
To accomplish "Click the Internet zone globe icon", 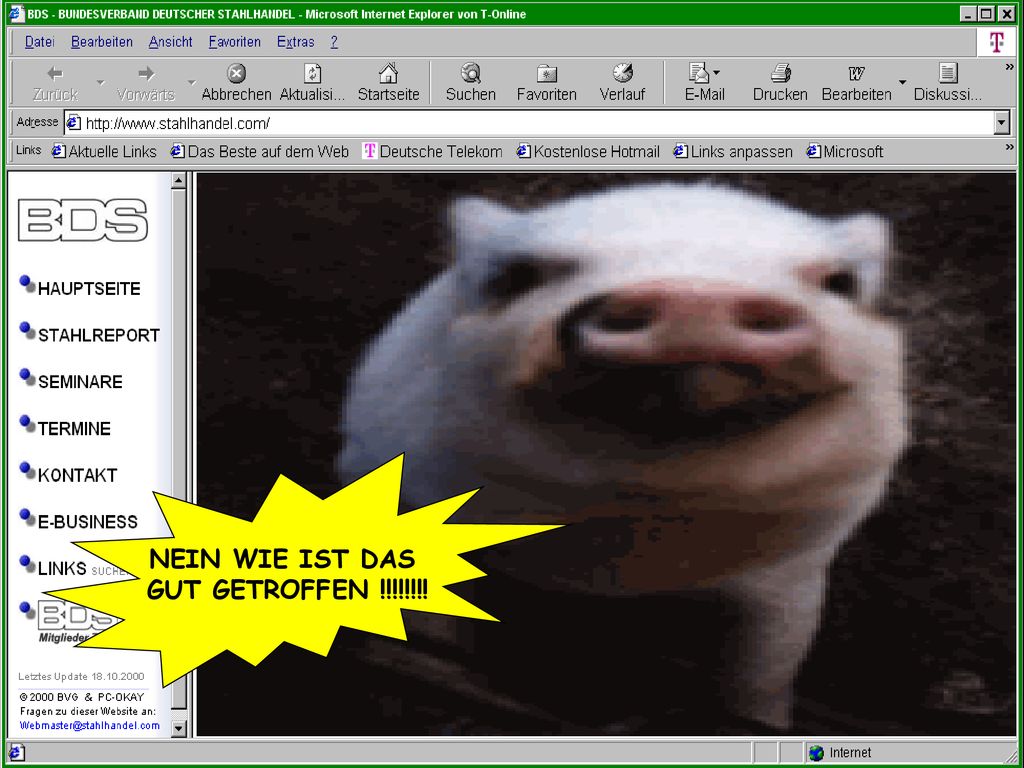I will pyautogui.click(x=816, y=753).
